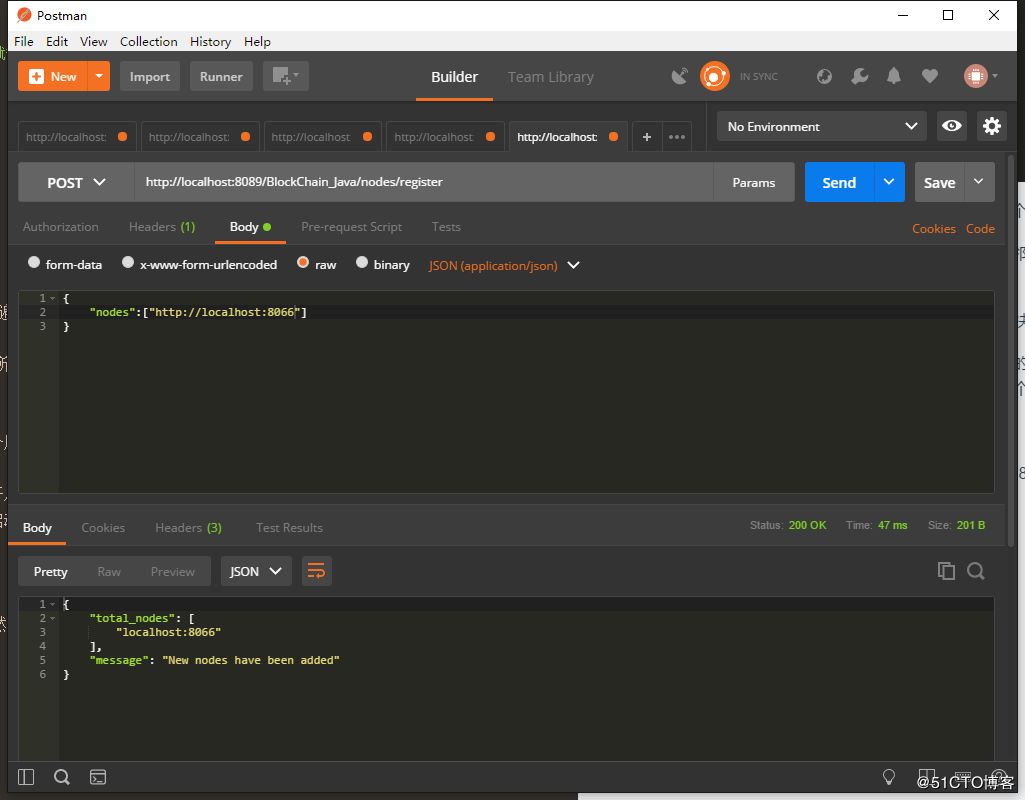
Task: Open the environment quick look eye icon
Action: pyautogui.click(x=952, y=126)
